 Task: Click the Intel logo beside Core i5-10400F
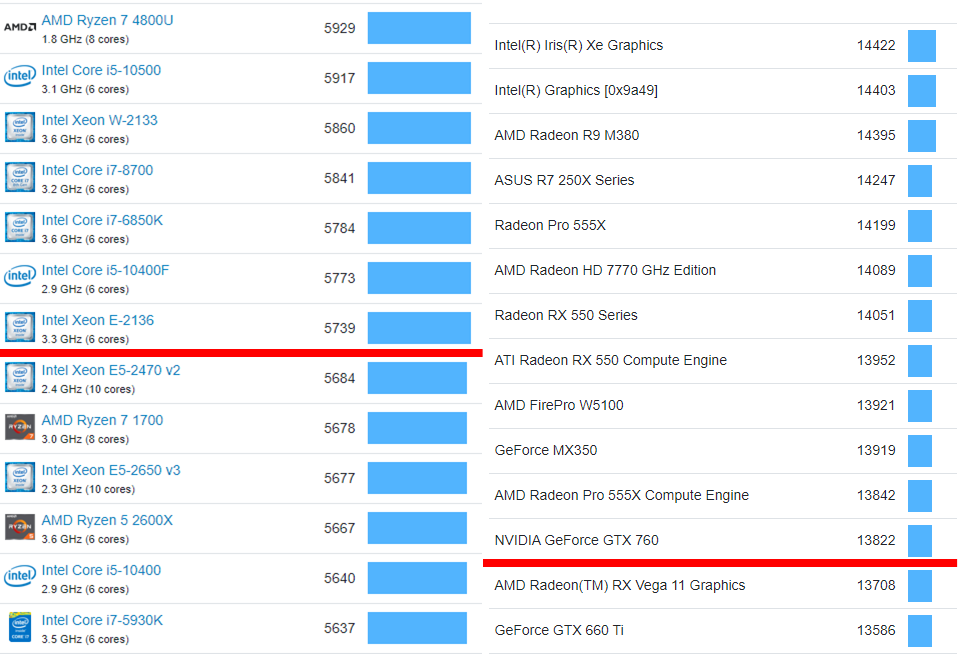(20, 277)
